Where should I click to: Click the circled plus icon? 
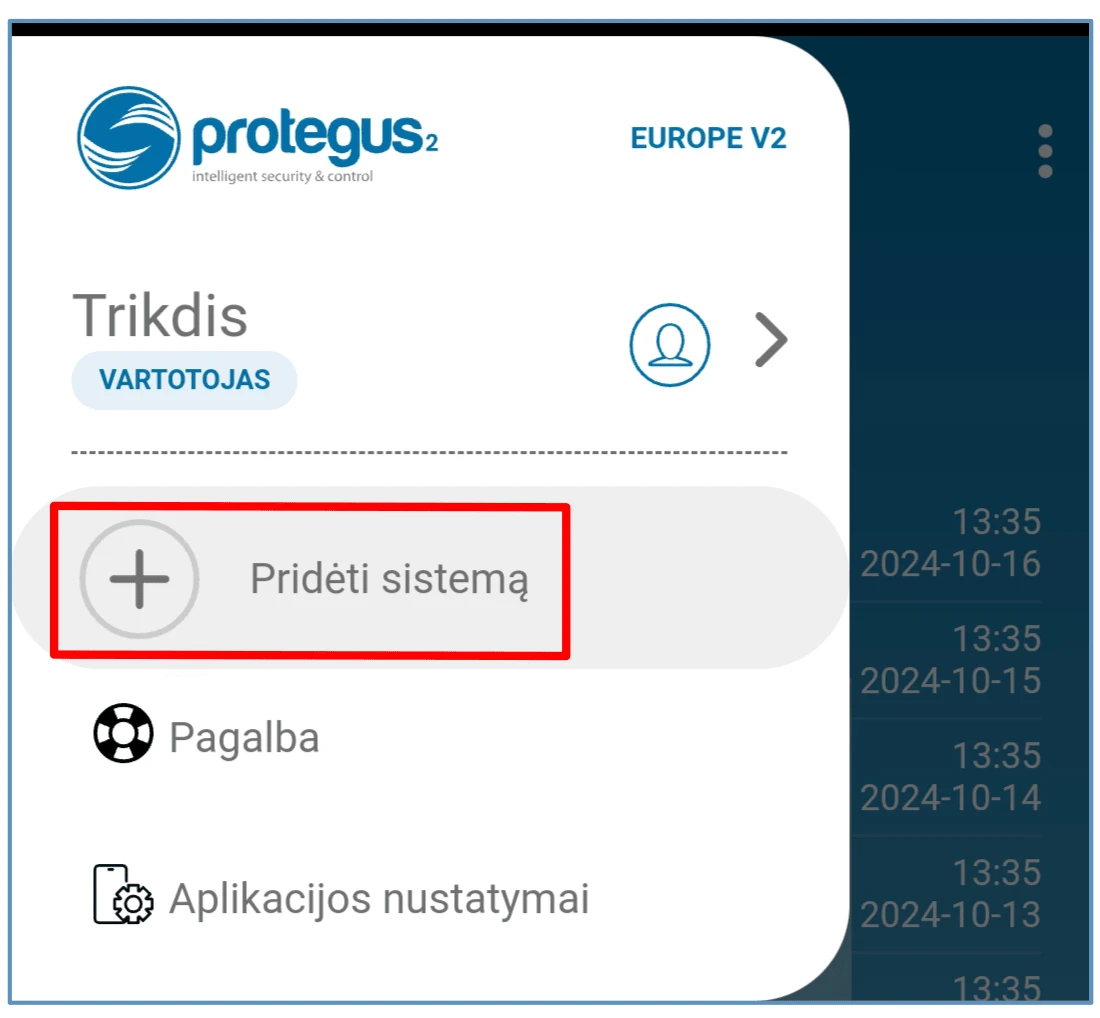(x=140, y=579)
